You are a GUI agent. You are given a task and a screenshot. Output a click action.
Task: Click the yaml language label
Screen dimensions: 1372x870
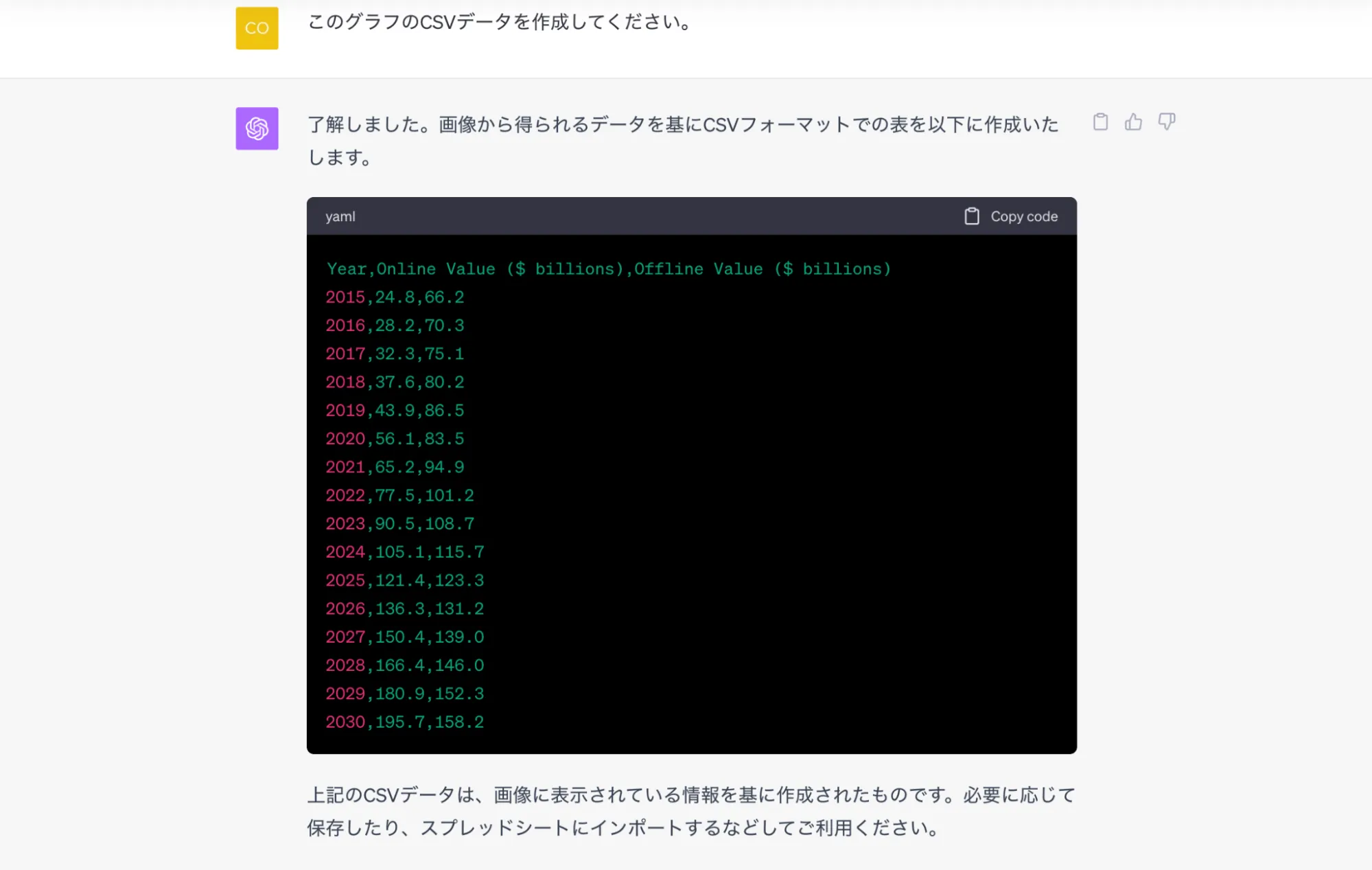tap(340, 216)
